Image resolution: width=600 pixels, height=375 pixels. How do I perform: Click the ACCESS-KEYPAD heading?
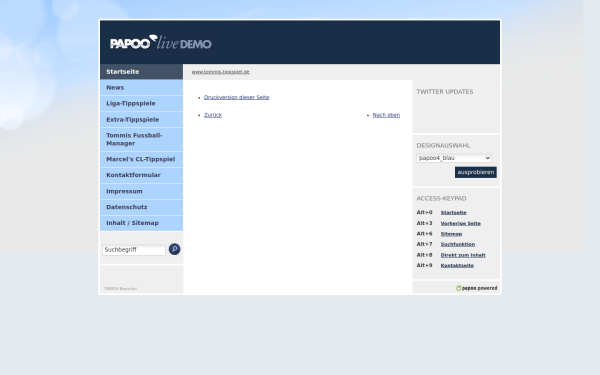pyautogui.click(x=441, y=199)
